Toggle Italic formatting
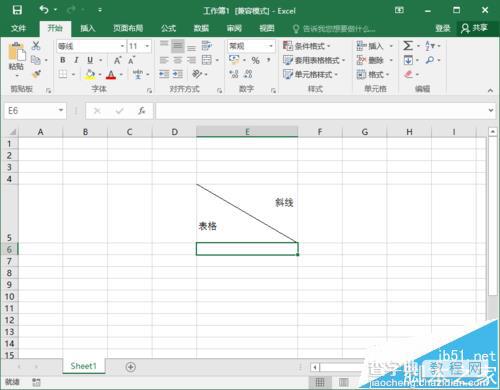 click(x=76, y=60)
